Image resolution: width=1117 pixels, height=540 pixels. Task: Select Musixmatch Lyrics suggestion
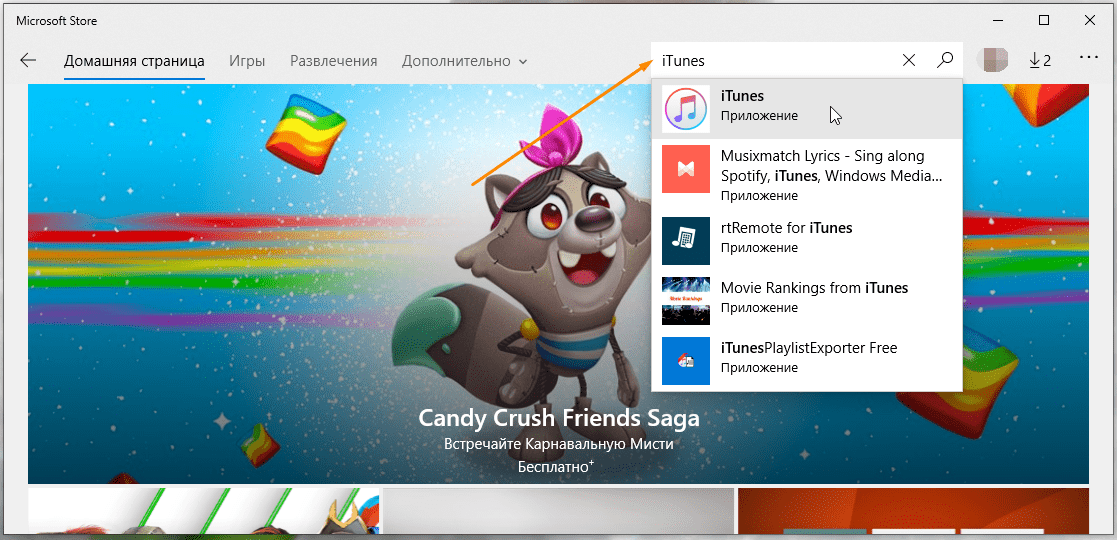(806, 175)
